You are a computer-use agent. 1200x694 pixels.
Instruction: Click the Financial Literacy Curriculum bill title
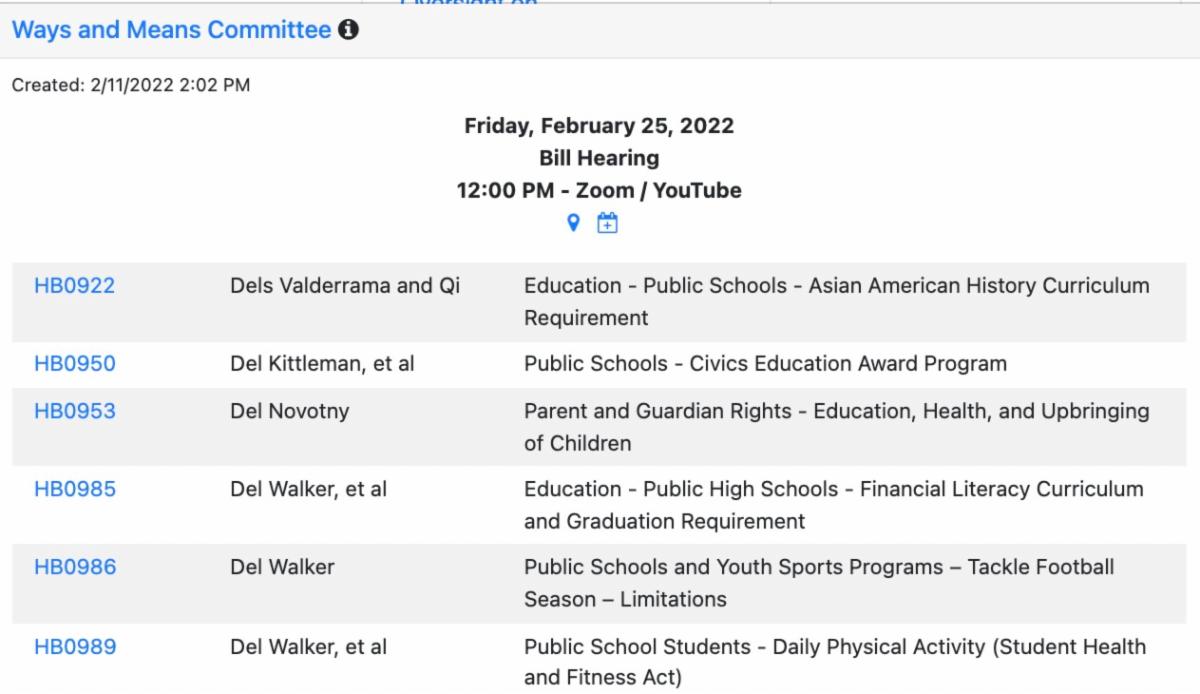[x=833, y=505]
